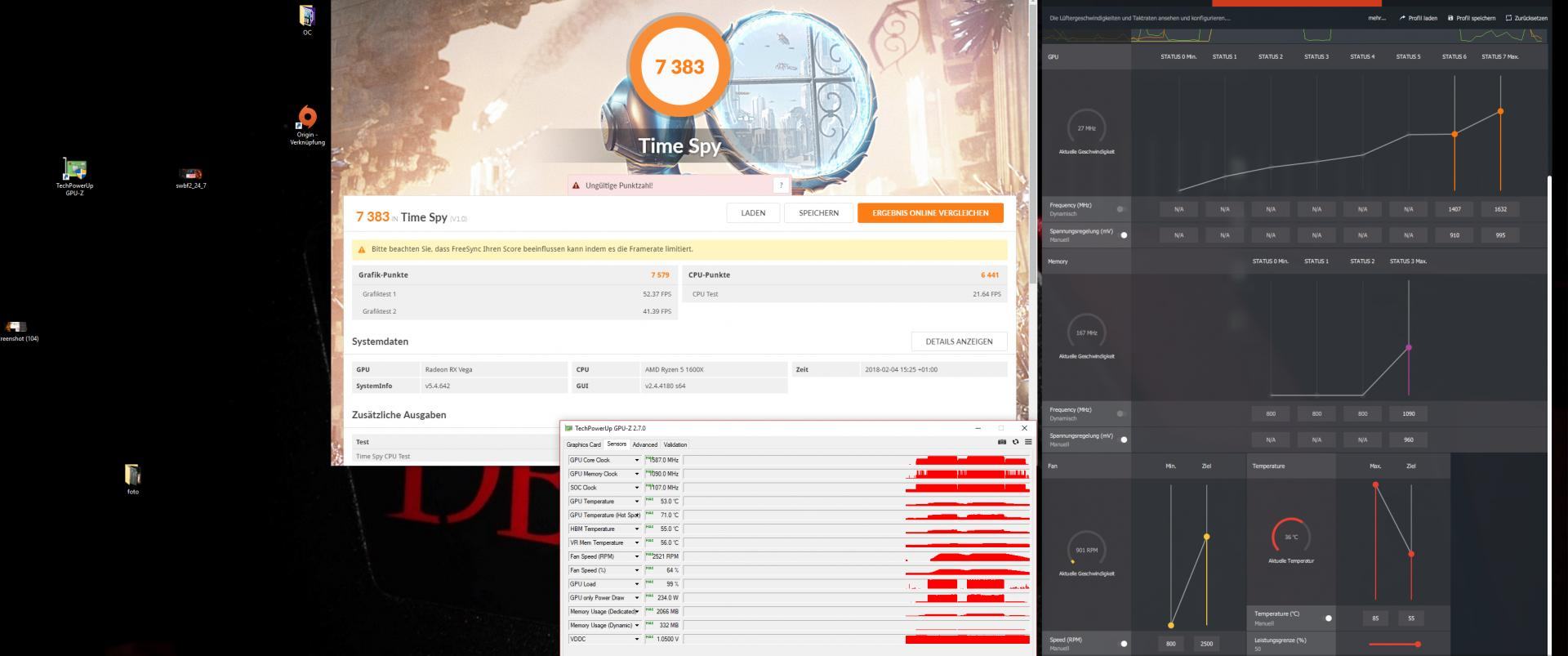This screenshot has width=1568, height=656.
Task: Click Profil laden in Wattman
Action: [x=1419, y=18]
